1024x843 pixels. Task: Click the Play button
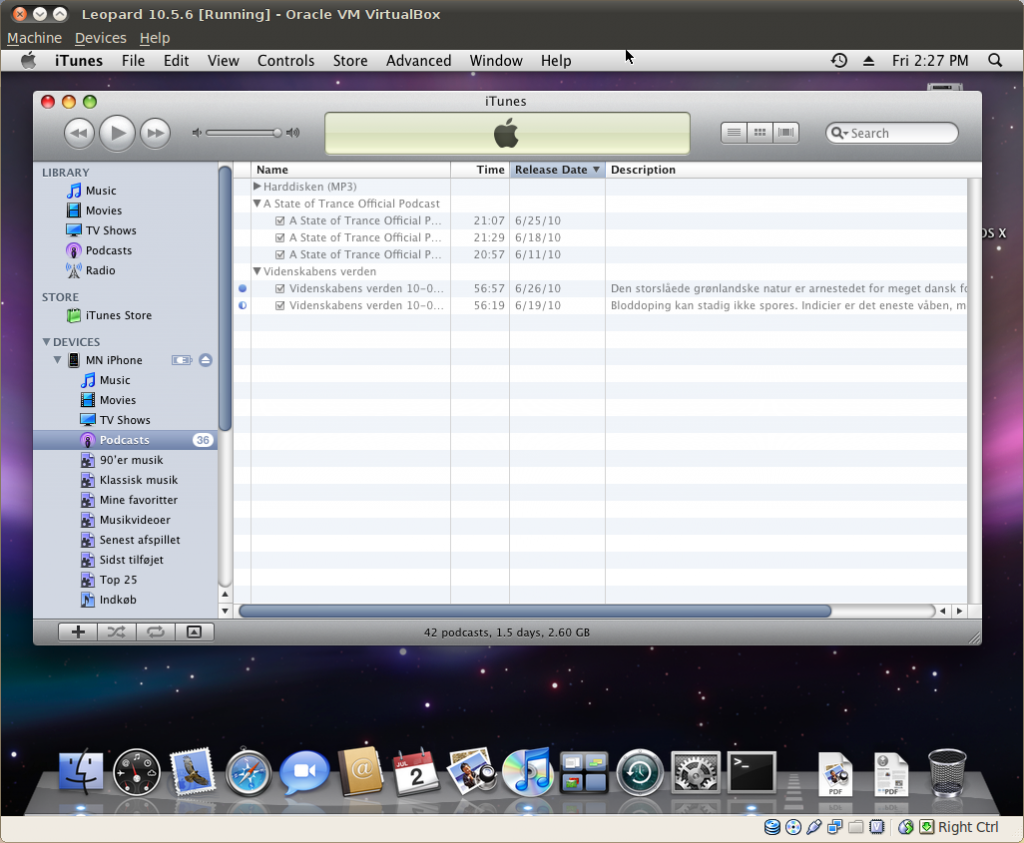117,133
